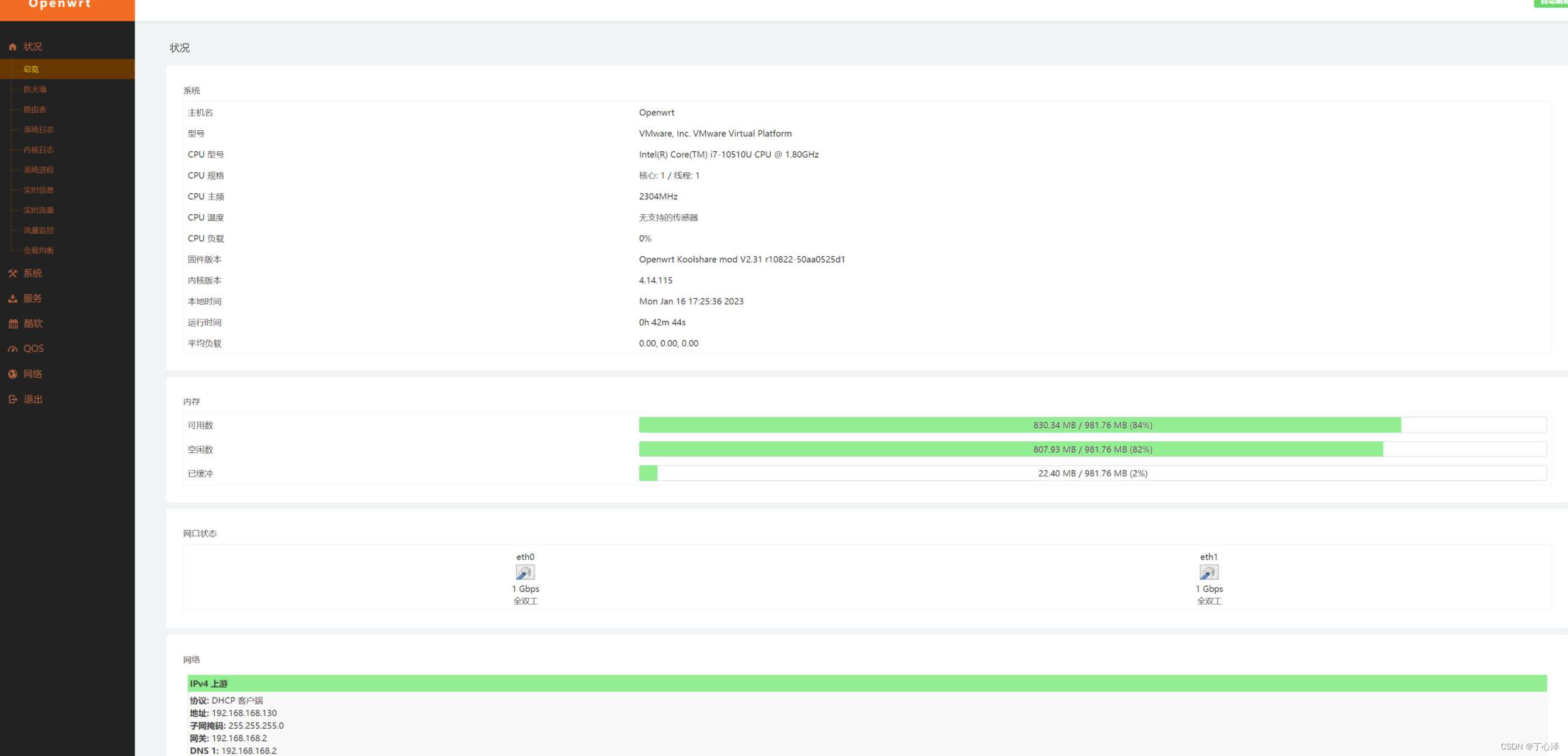
Task: Click the Openwrt logo header
Action: click(61, 5)
